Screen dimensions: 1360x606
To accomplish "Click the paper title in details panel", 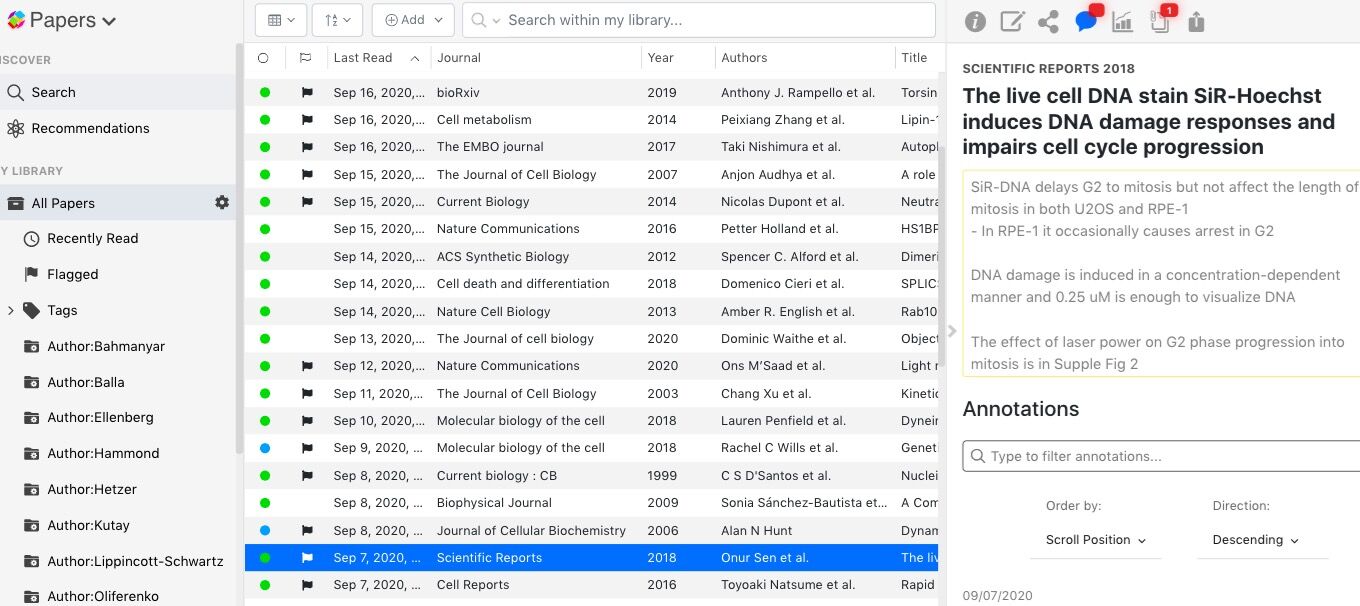I will pyautogui.click(x=1149, y=121).
